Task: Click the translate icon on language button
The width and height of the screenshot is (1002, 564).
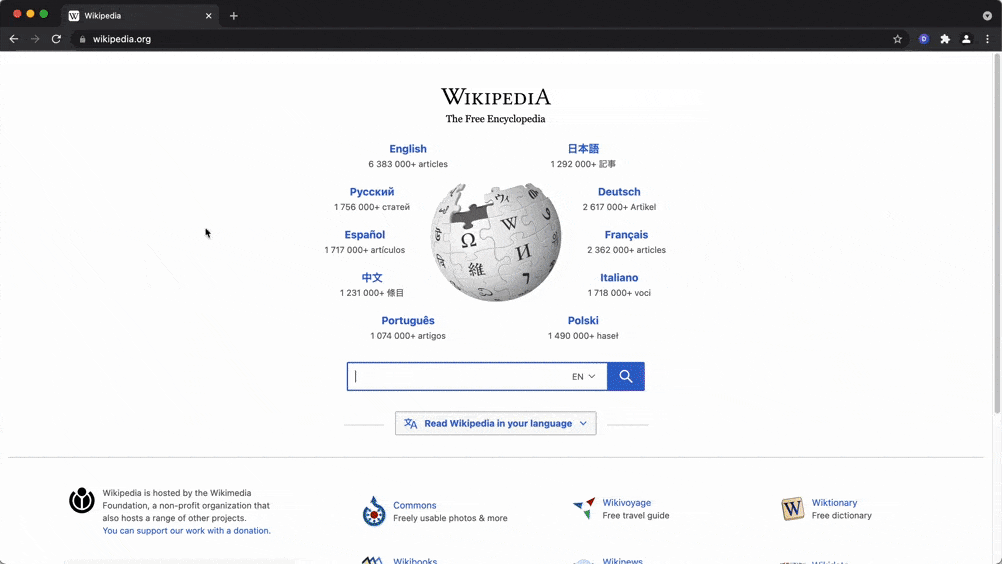Action: pos(410,423)
